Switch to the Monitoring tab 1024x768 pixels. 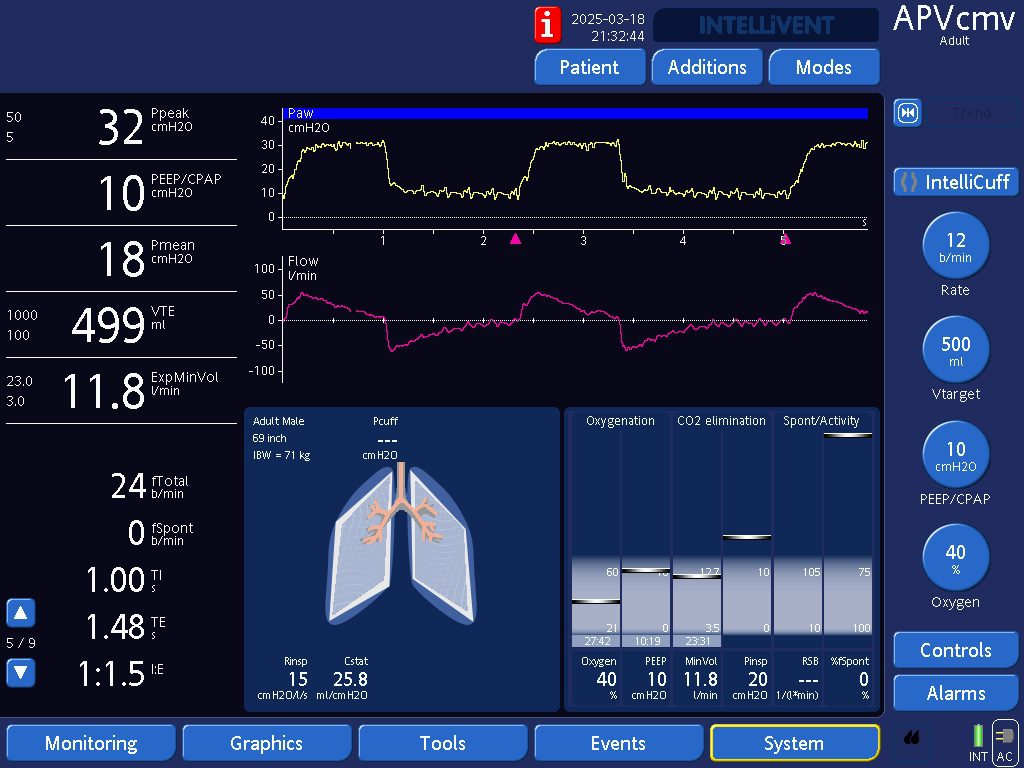coord(91,743)
